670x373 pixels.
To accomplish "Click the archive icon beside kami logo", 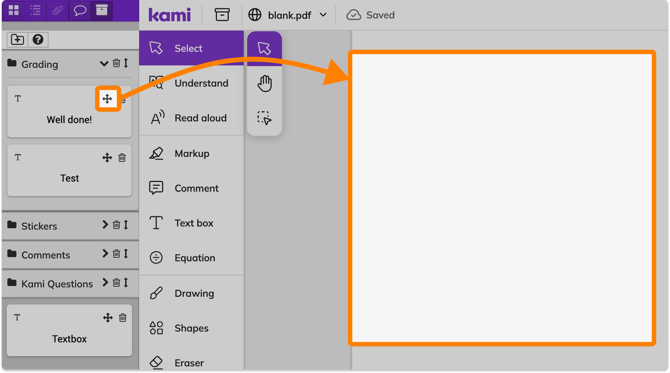I will coord(222,15).
